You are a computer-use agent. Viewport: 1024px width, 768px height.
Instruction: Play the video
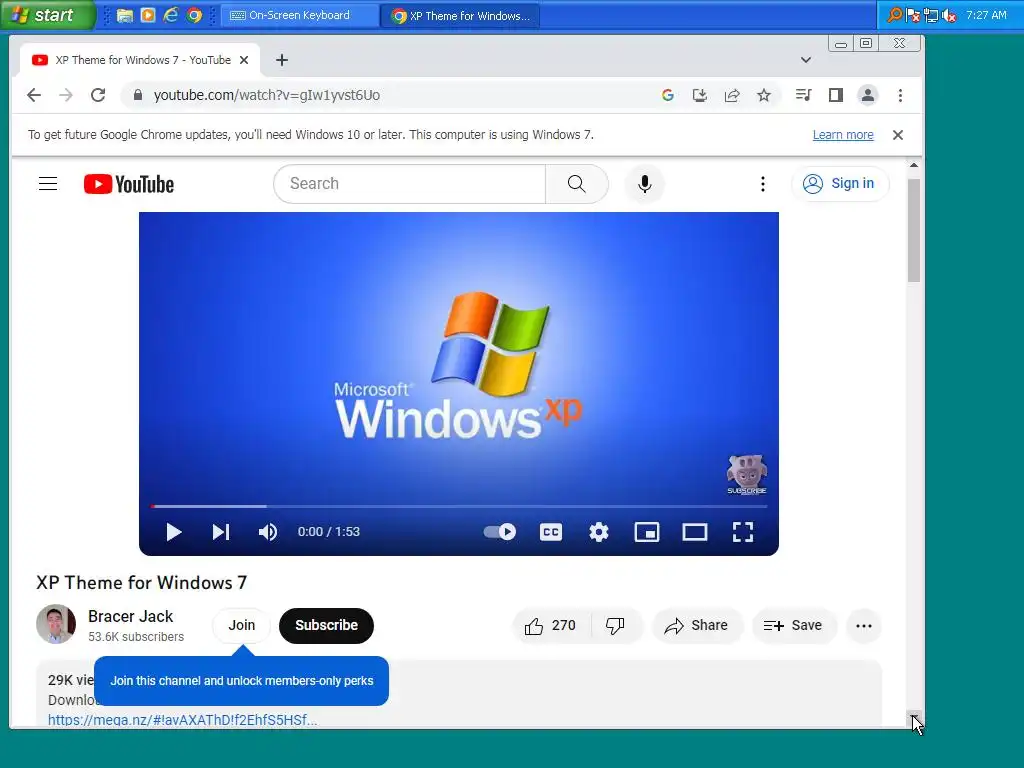tap(173, 532)
